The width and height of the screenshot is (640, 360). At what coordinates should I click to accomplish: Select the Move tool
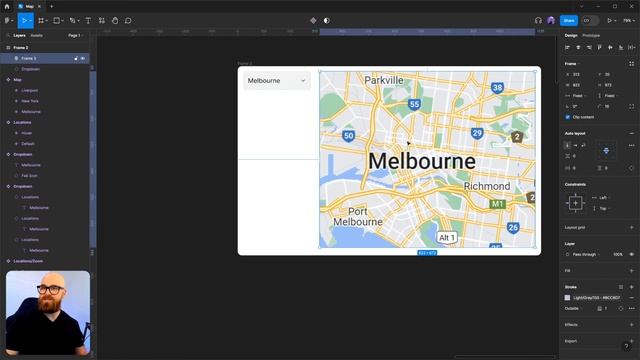(x=24, y=20)
